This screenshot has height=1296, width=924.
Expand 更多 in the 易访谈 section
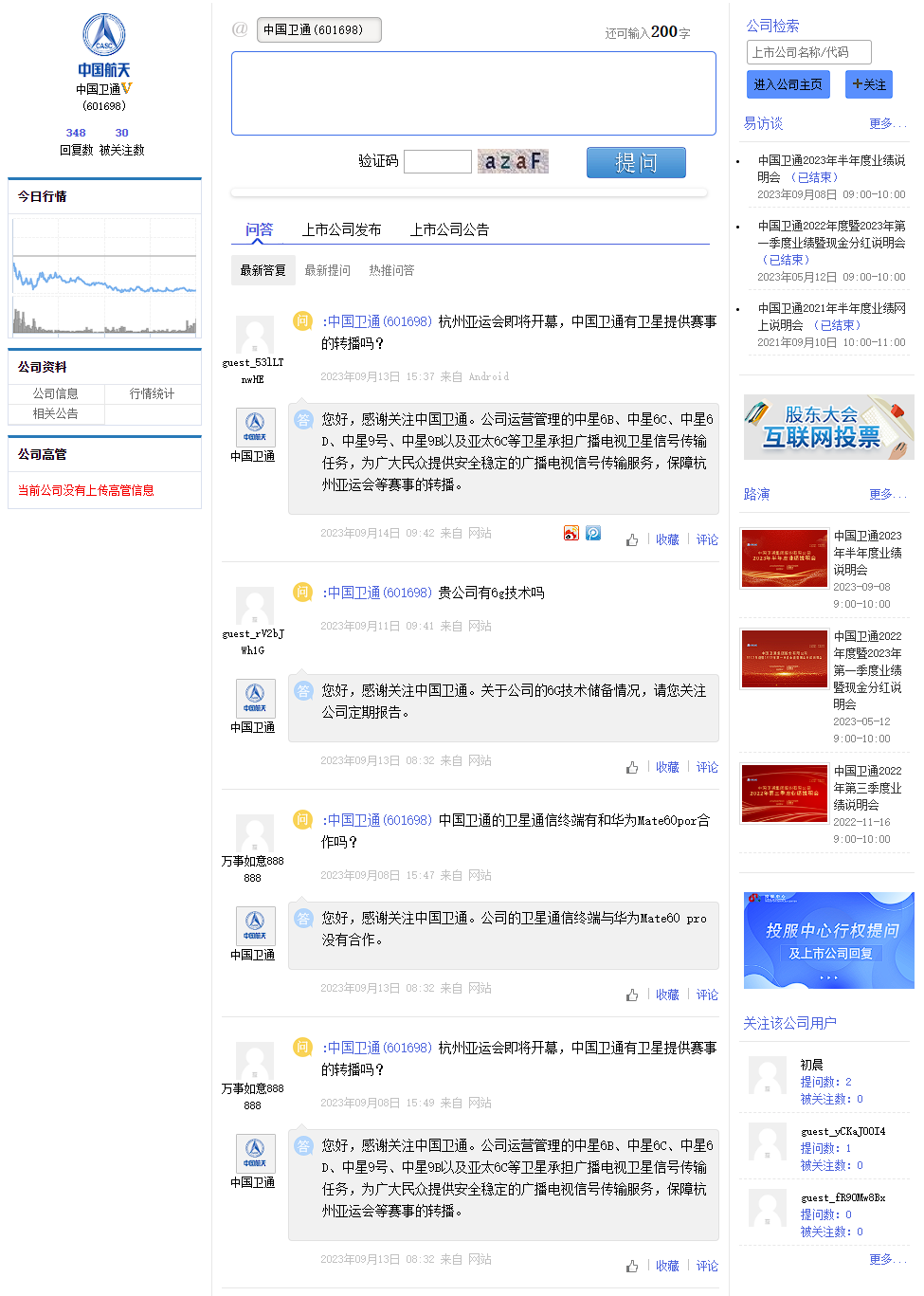tap(887, 123)
